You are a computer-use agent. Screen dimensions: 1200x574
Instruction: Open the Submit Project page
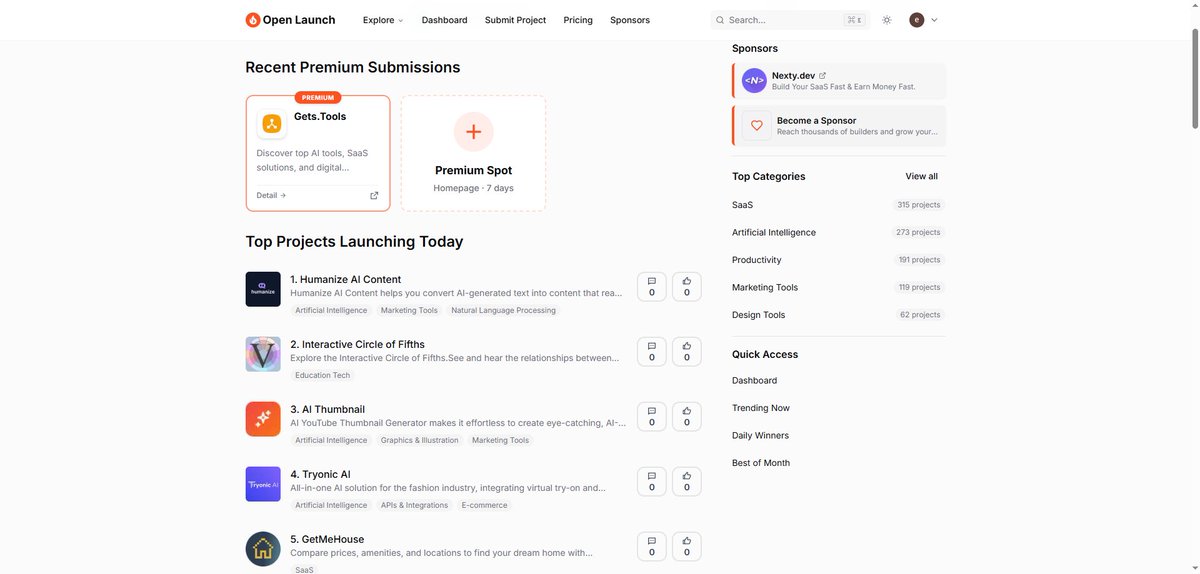(515, 20)
